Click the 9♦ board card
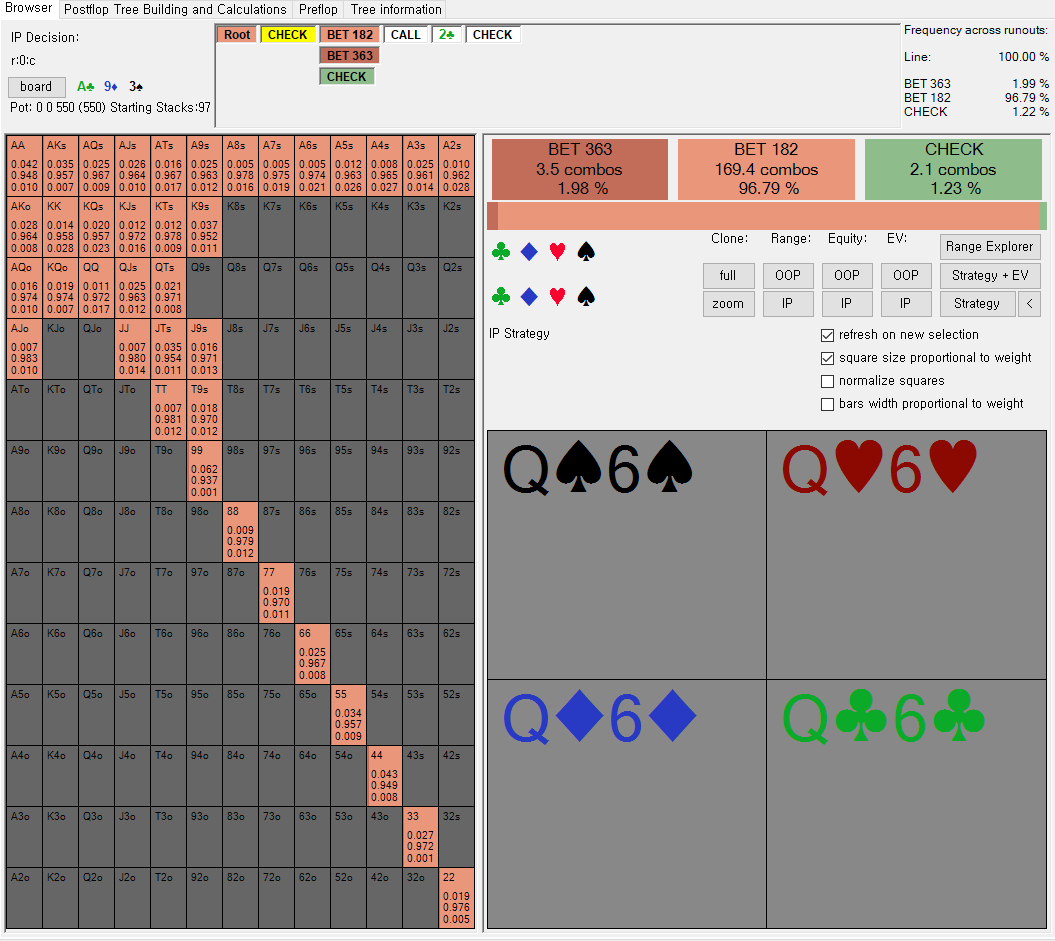The image size is (1055, 941). [111, 87]
